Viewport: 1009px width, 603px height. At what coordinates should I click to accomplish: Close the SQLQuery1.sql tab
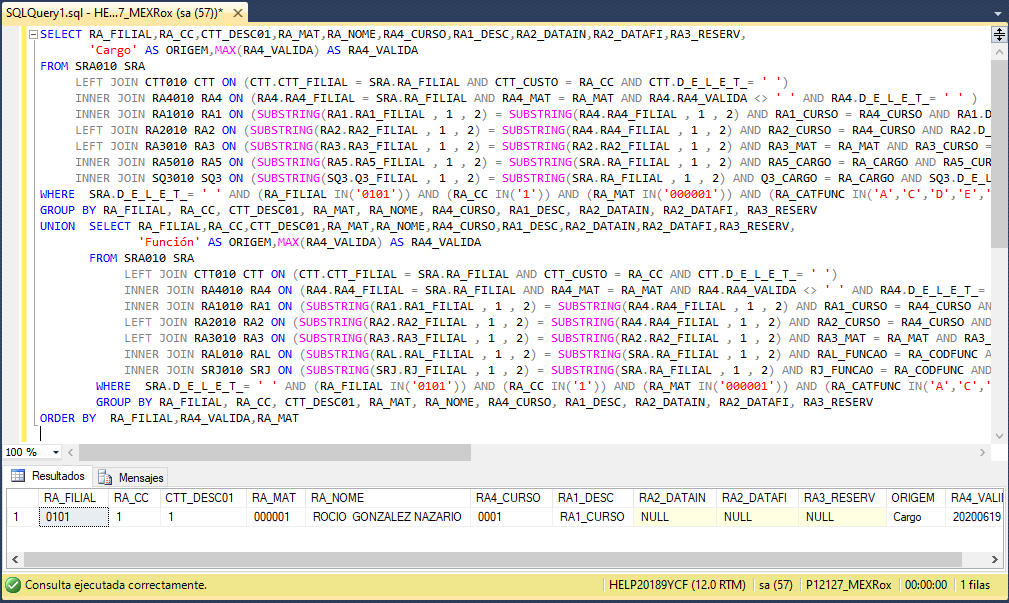237,13
